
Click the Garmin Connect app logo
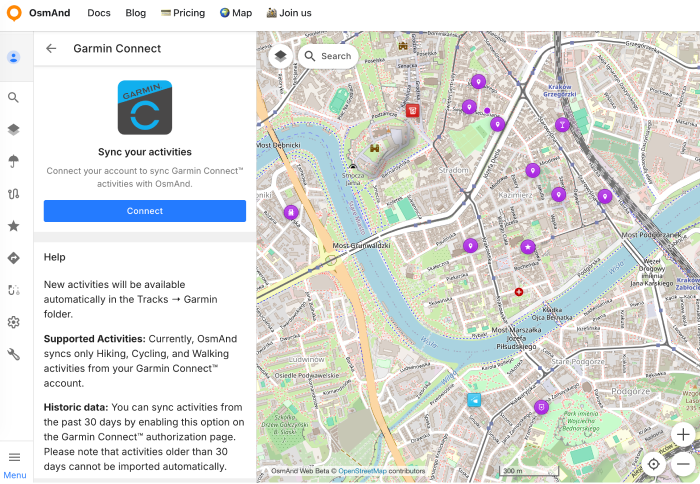145,107
